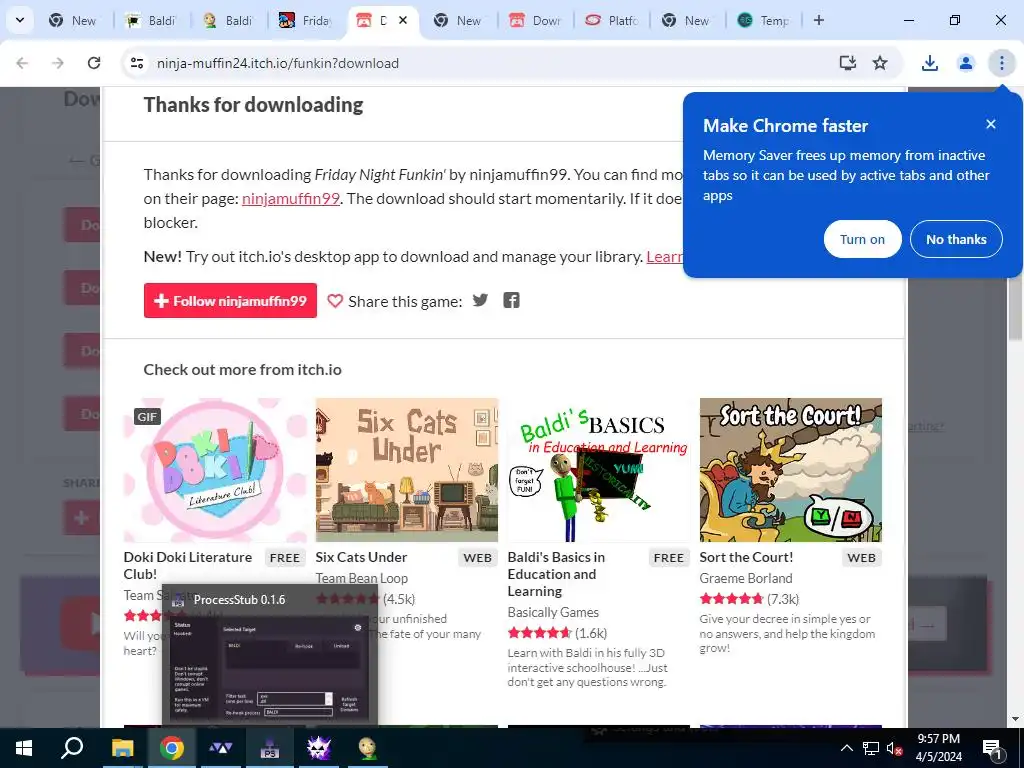This screenshot has height=768, width=1024.
Task: Switch to the Friday Night Funkin tab
Action: pos(305,20)
